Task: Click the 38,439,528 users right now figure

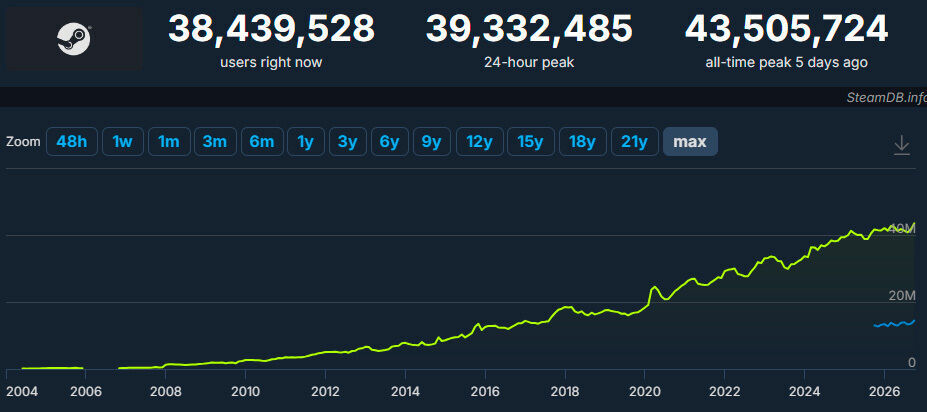Action: [x=271, y=28]
